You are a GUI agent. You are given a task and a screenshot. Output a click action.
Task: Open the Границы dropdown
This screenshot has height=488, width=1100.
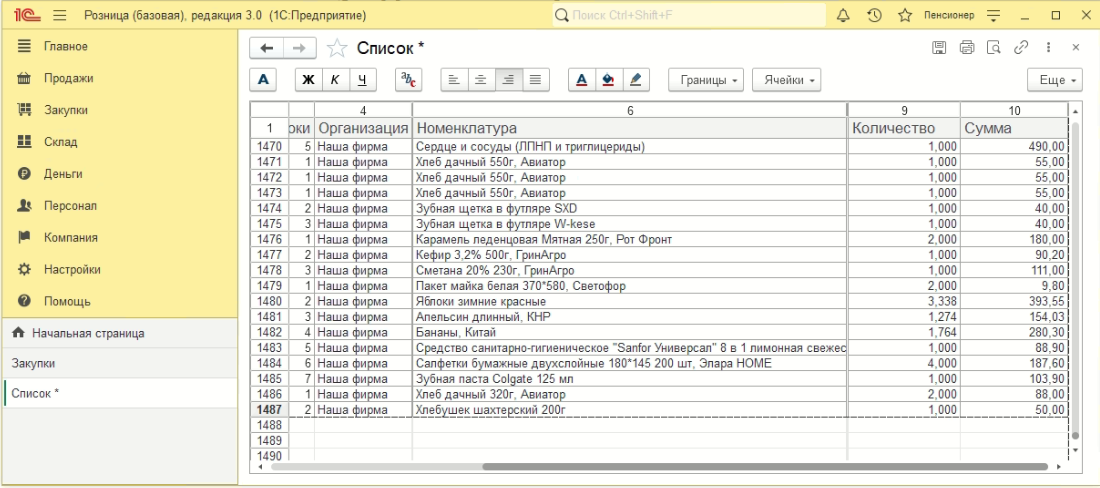tap(706, 80)
